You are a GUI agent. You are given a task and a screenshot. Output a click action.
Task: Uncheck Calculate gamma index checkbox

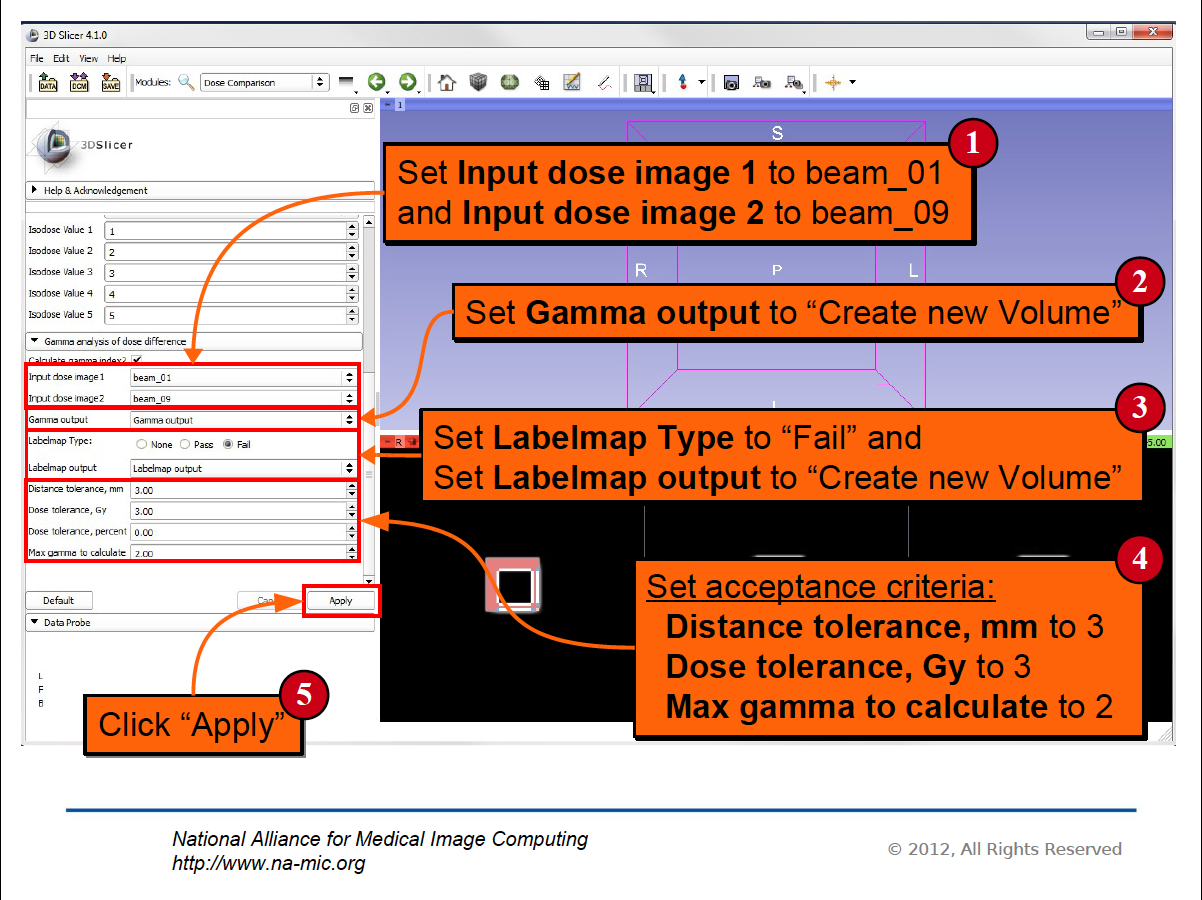[x=137, y=359]
